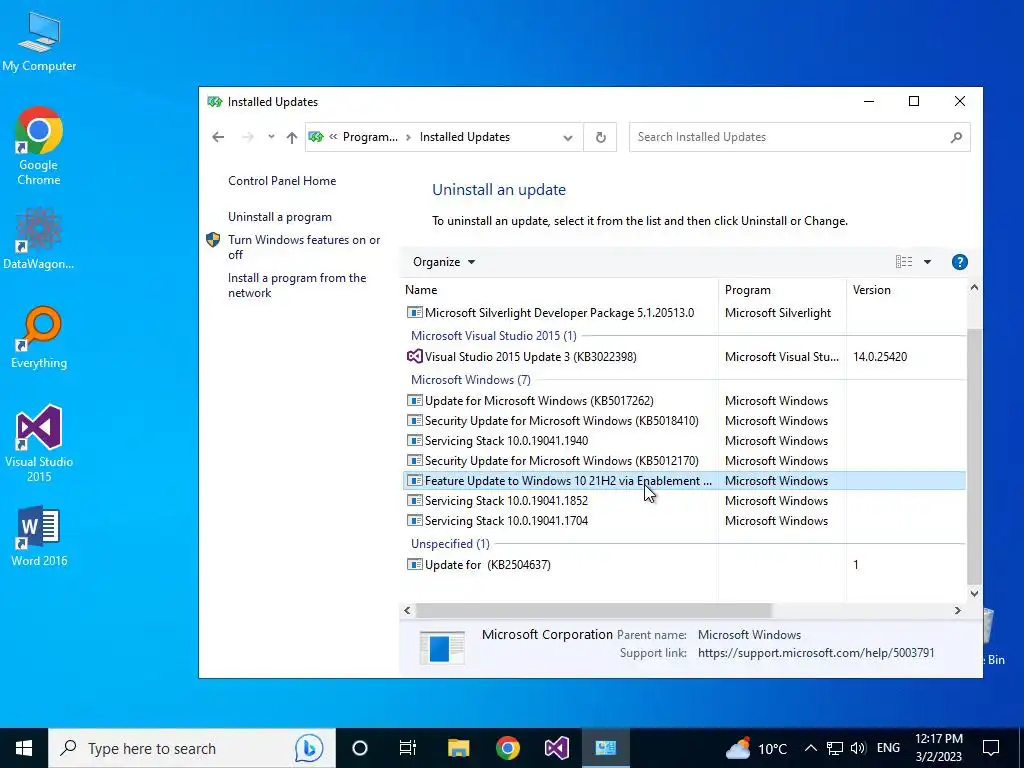Click the vertical scrollbar down arrow
The image size is (1024, 768).
click(974, 593)
